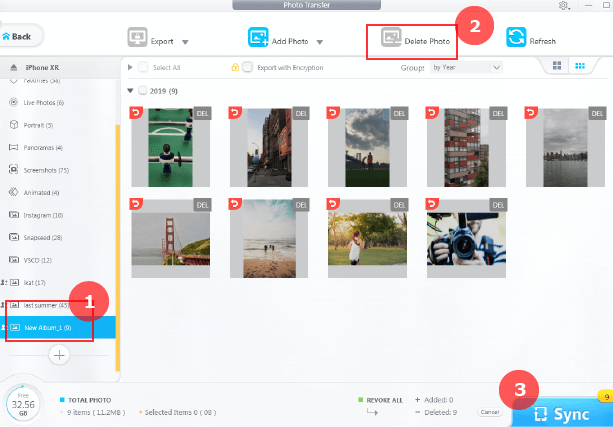Open Panoramas (4) album
613x427 pixels.
pos(36,147)
